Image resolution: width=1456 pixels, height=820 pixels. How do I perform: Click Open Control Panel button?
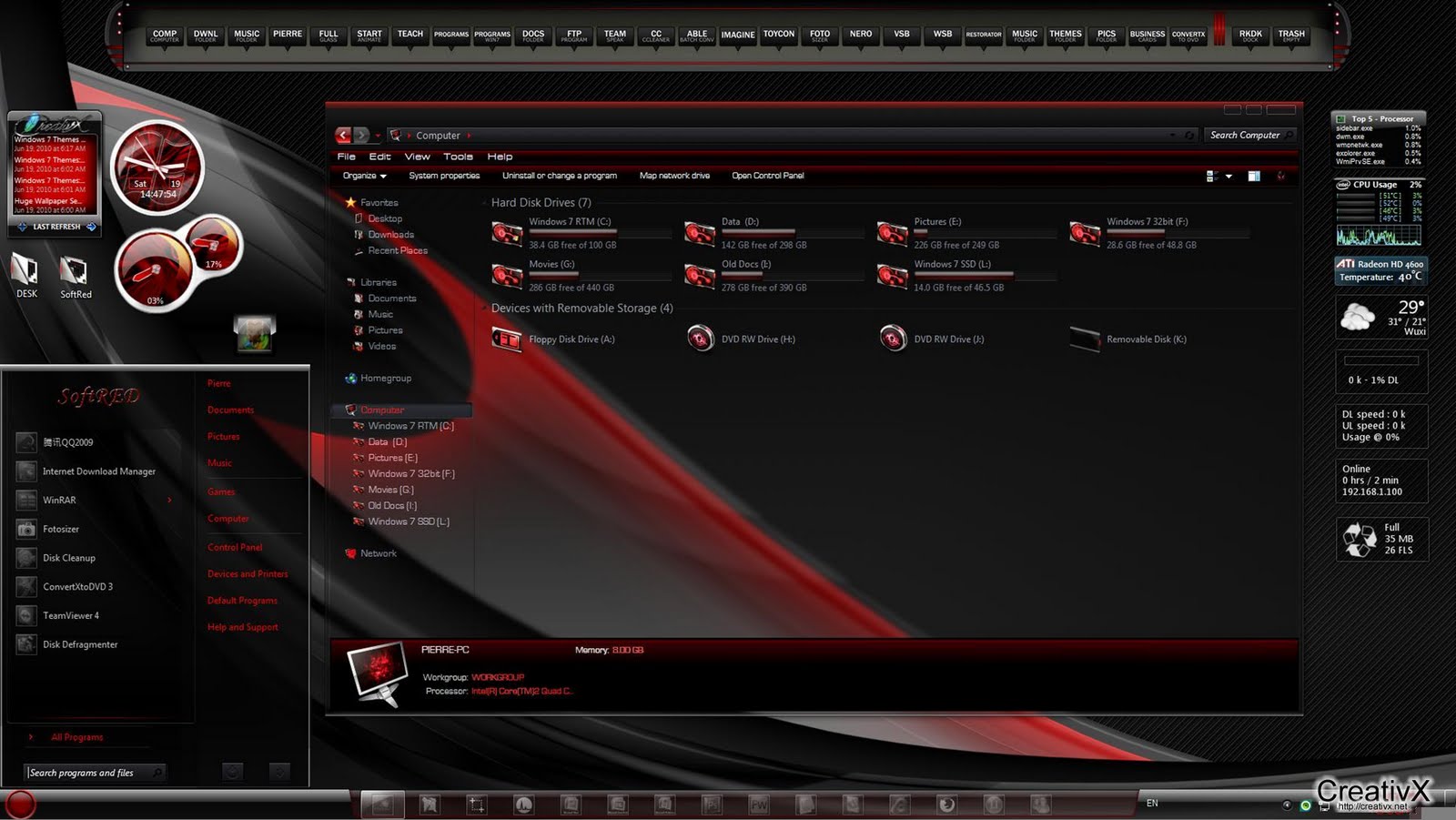pyautogui.click(x=768, y=176)
